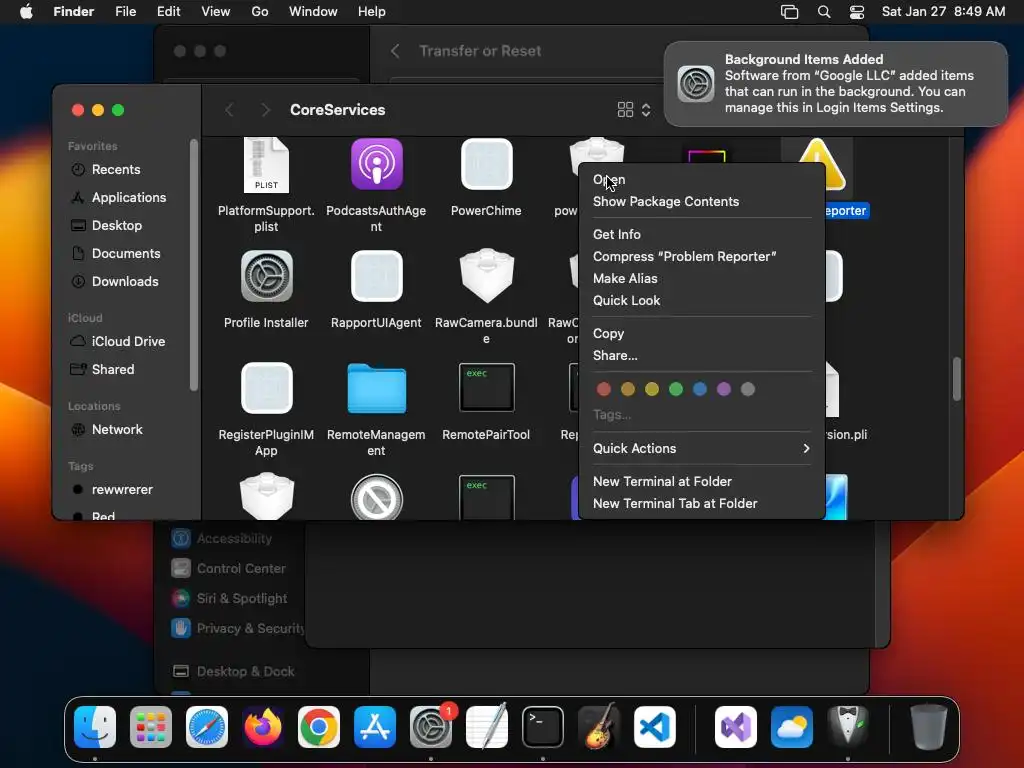Open Control Center from the menu bar

[857, 12]
